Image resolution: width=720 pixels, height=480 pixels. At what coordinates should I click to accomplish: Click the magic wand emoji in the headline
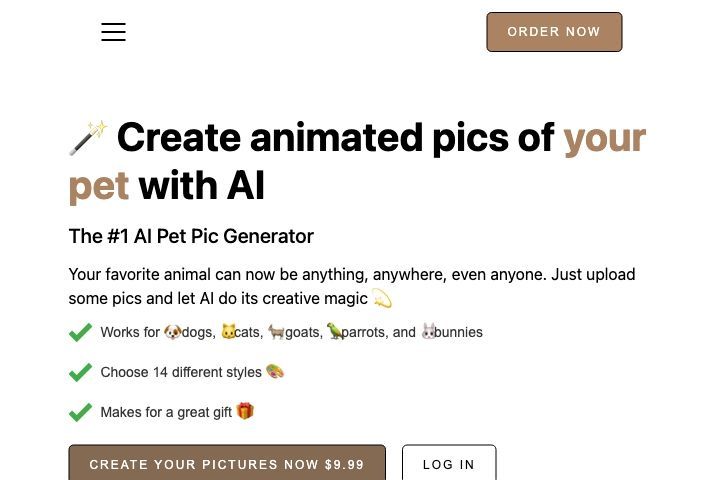click(89, 138)
